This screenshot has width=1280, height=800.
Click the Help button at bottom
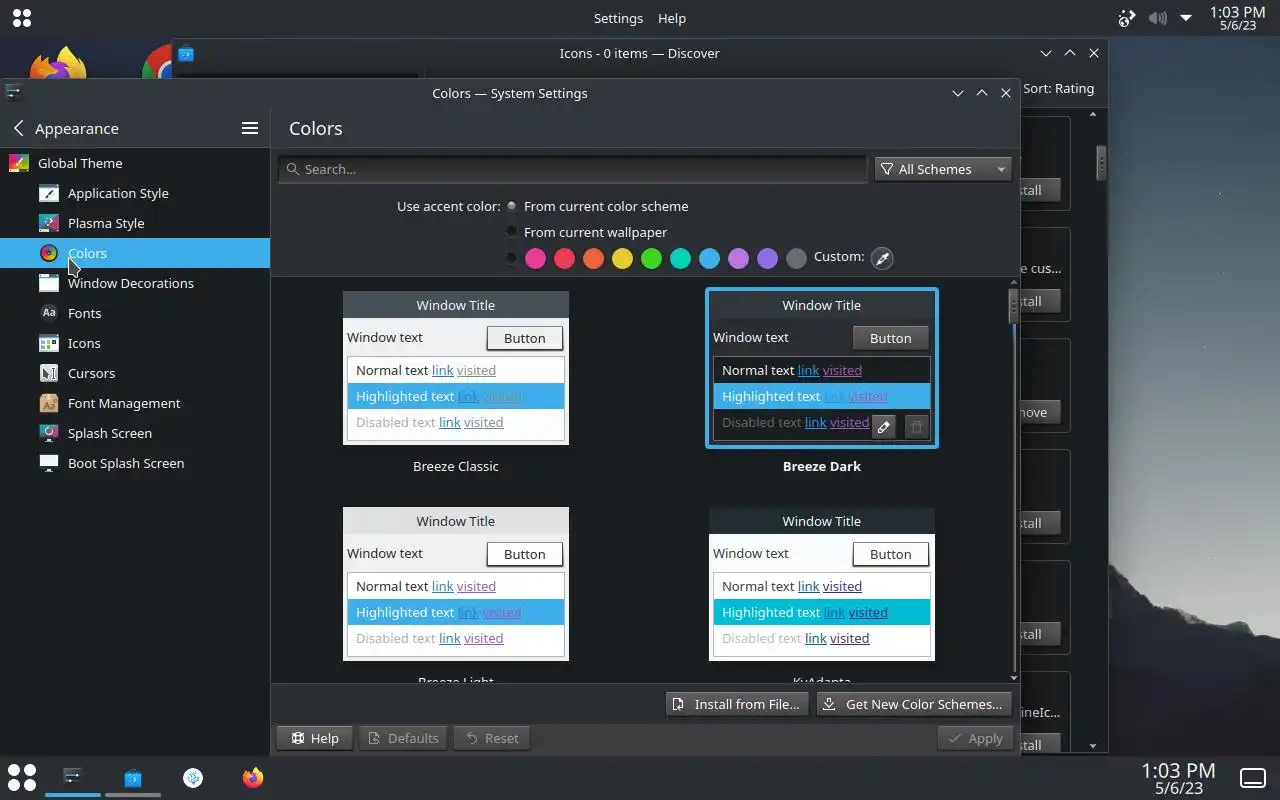click(315, 738)
